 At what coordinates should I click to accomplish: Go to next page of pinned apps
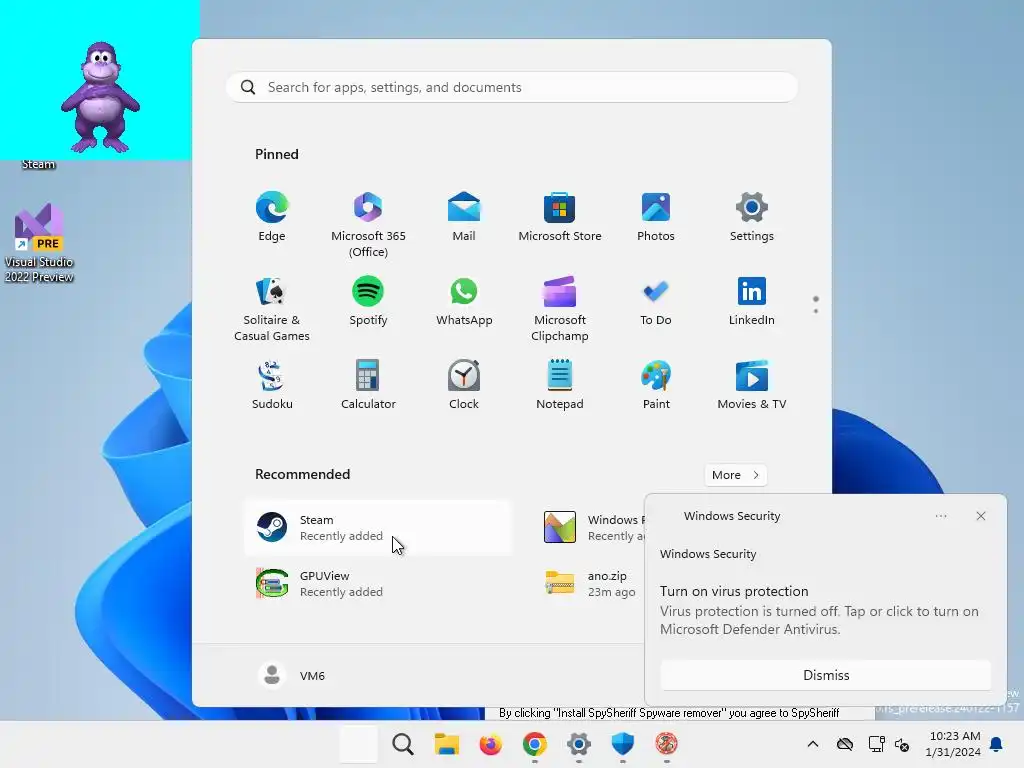[816, 311]
